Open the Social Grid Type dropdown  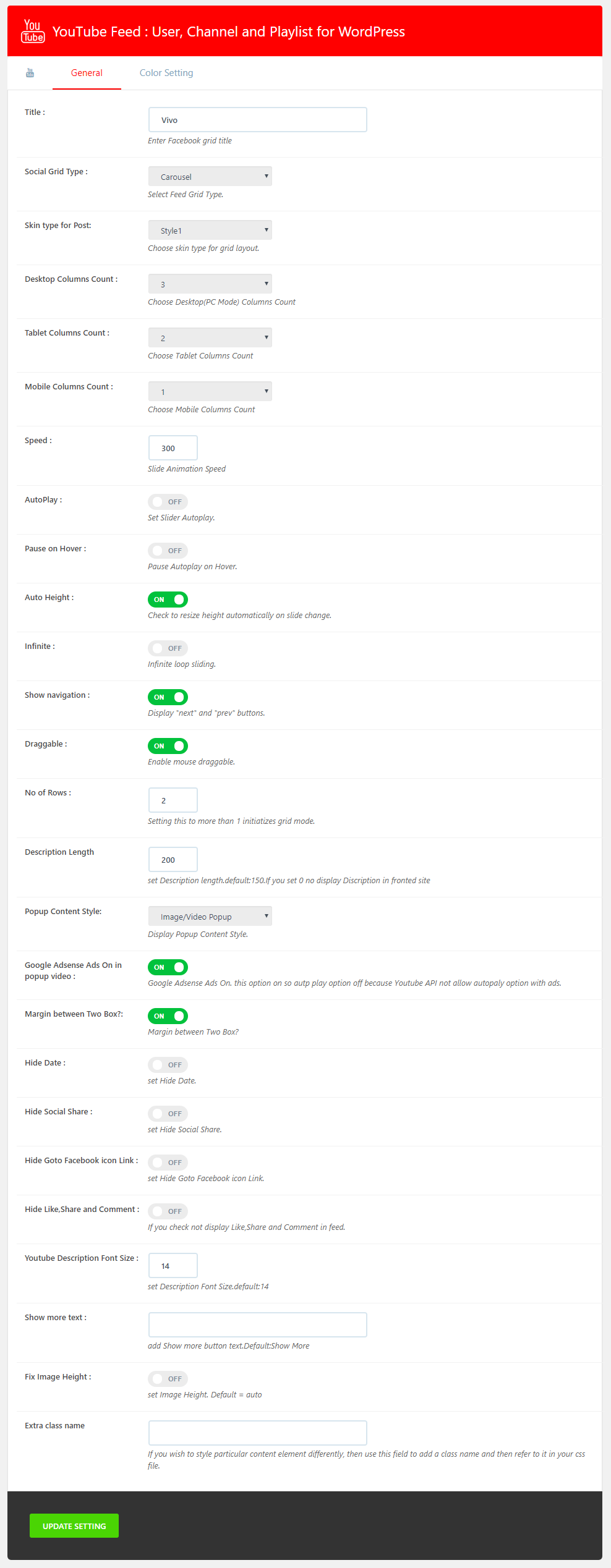coord(210,177)
